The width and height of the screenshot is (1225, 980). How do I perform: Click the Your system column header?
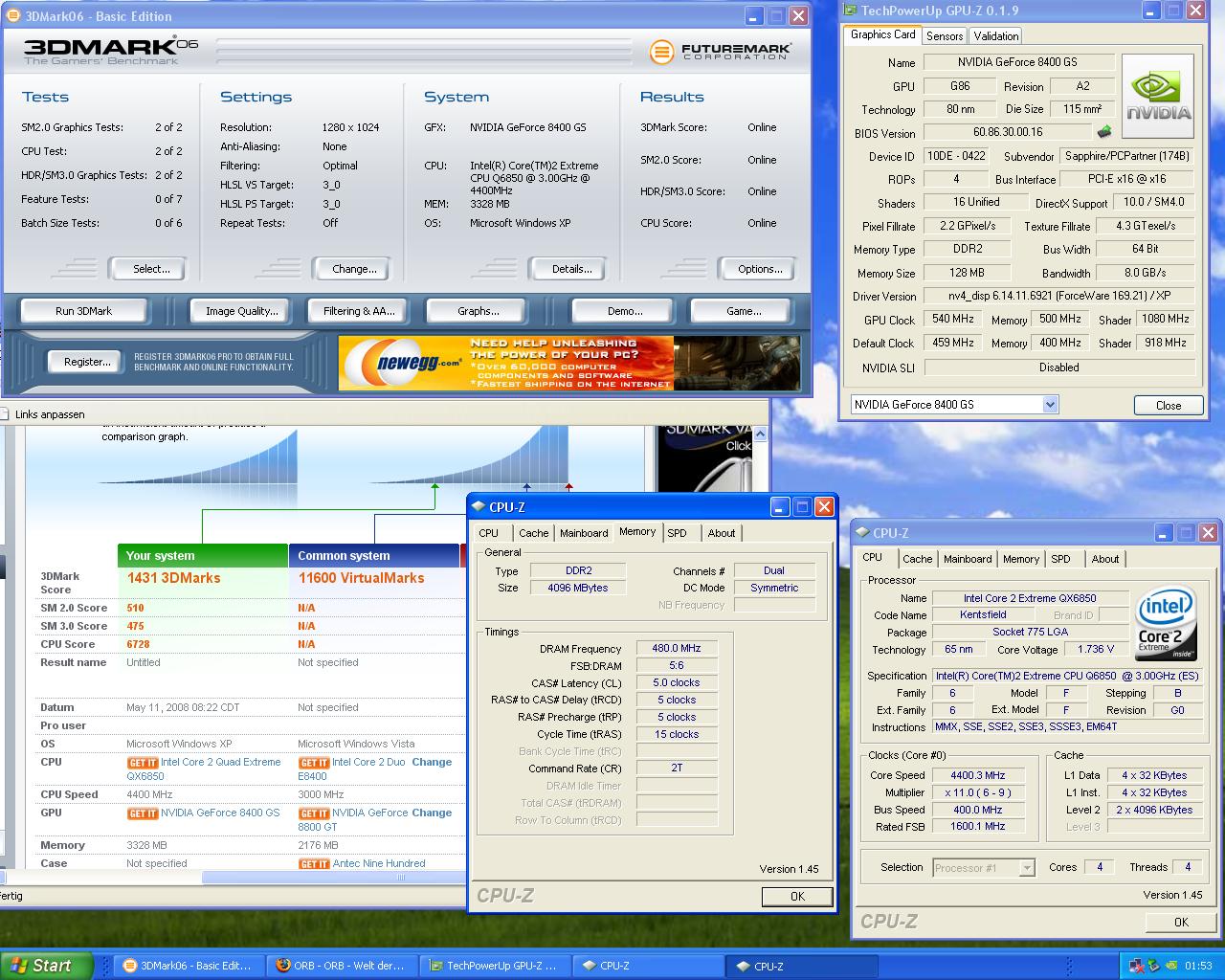pyautogui.click(x=203, y=555)
